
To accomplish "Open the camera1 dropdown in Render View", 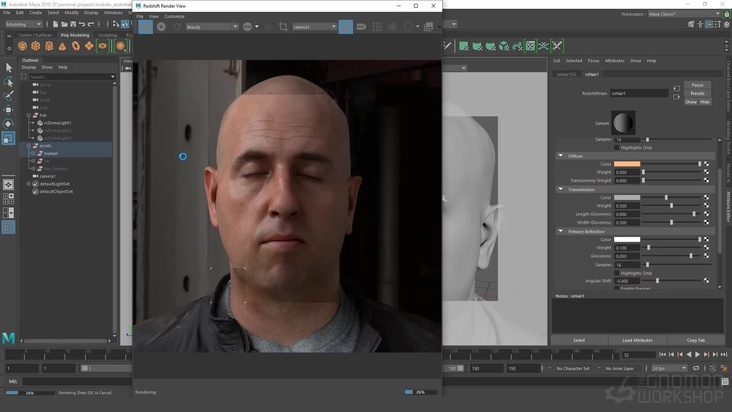I will pyautogui.click(x=314, y=27).
